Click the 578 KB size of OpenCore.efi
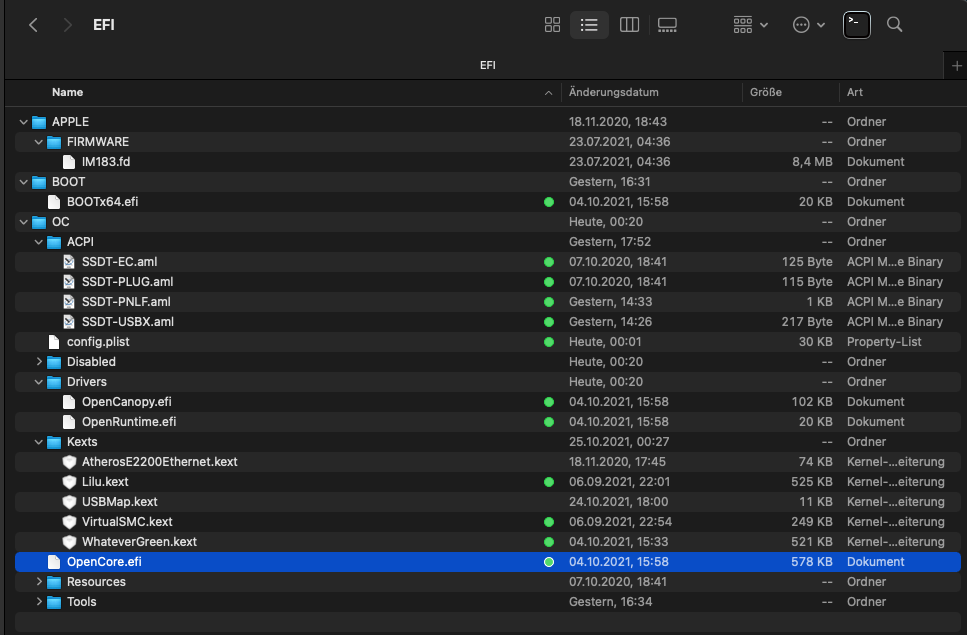967x635 pixels. point(812,562)
